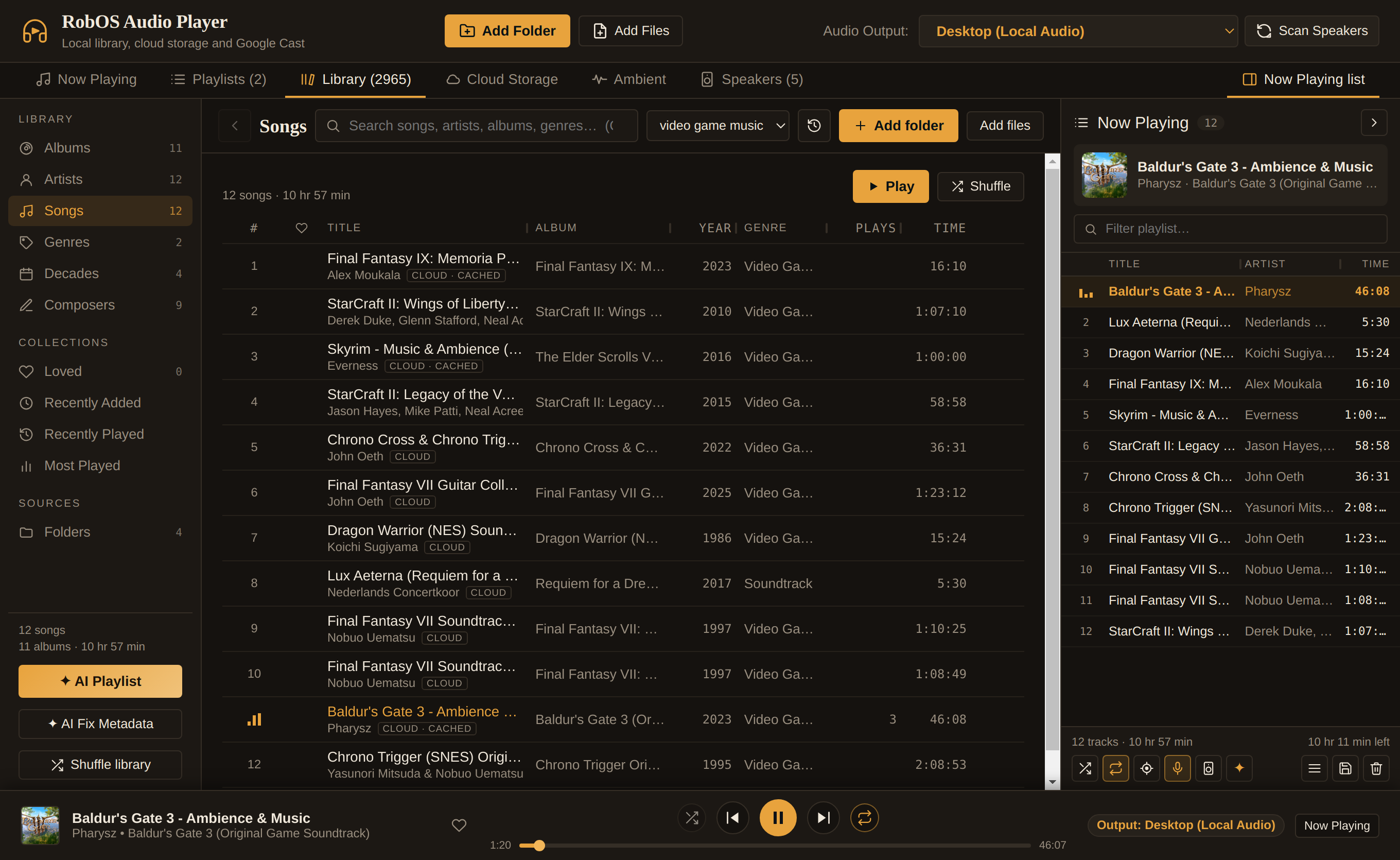Show Recently Added tracks

tap(100, 403)
